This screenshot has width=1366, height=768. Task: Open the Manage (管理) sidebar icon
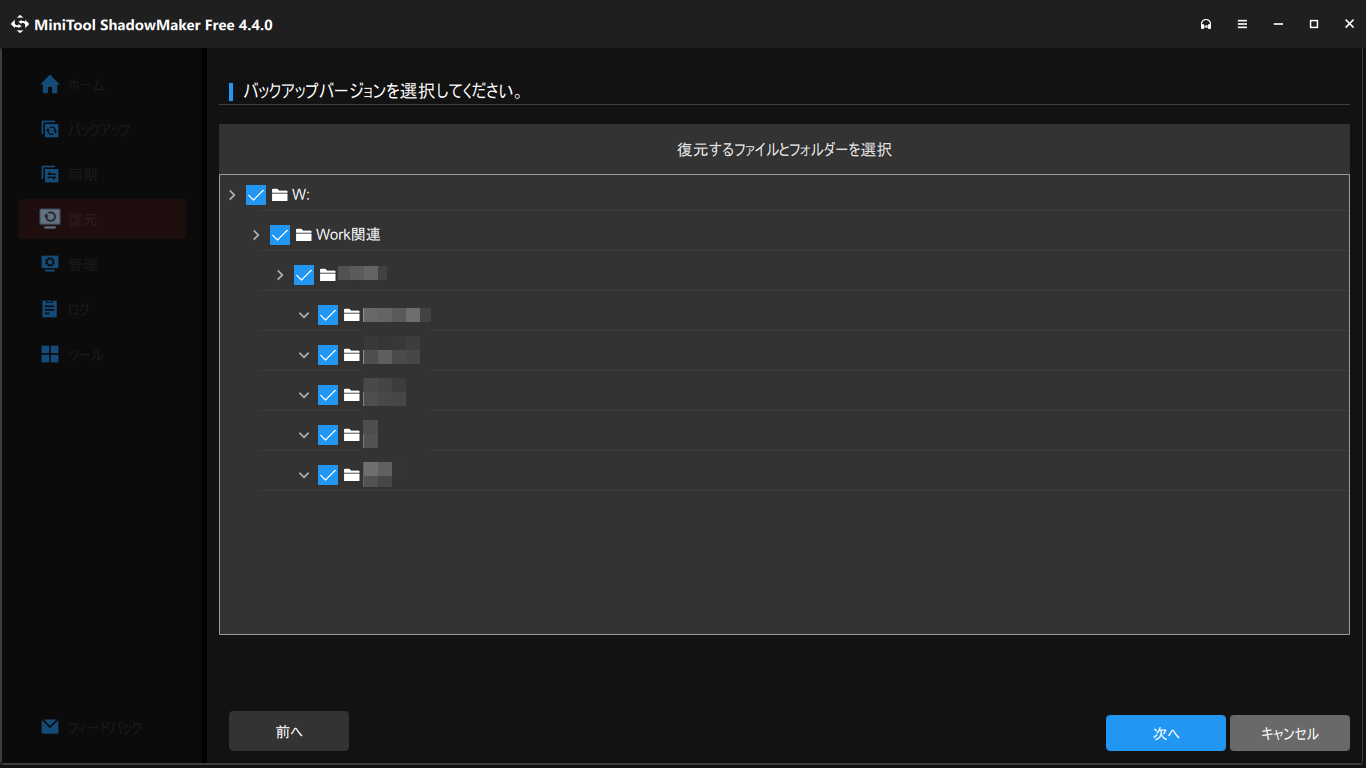click(50, 264)
